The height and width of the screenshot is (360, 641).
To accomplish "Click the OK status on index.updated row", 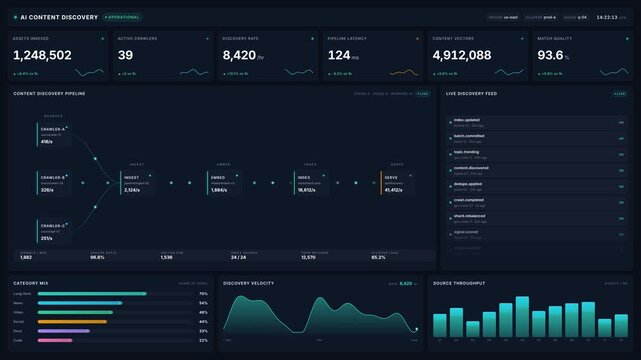I will pyautogui.click(x=621, y=123).
